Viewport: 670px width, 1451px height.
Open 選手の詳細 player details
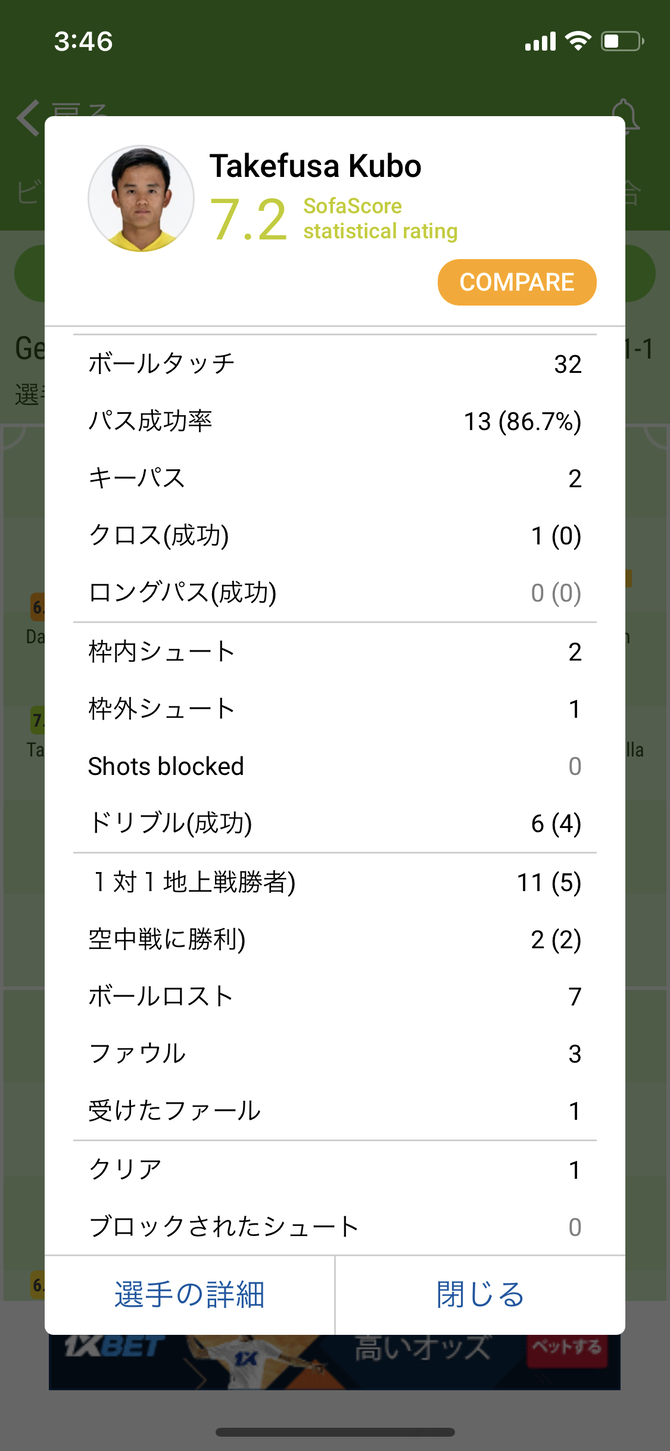tap(190, 1295)
